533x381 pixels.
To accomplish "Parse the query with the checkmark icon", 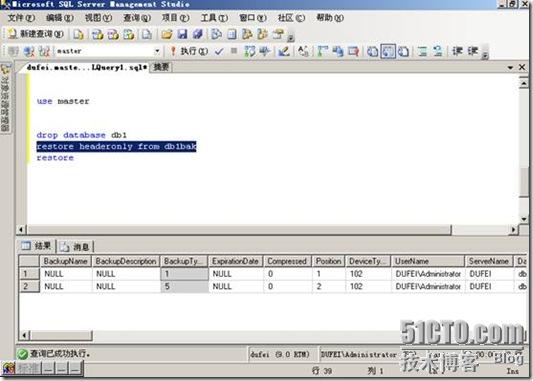I will (x=219, y=51).
